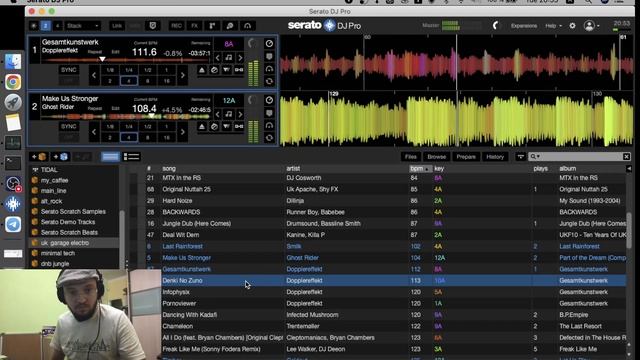The width and height of the screenshot is (640, 360).
Task: Toggle Repeat on deck 2
Action: tap(95, 109)
